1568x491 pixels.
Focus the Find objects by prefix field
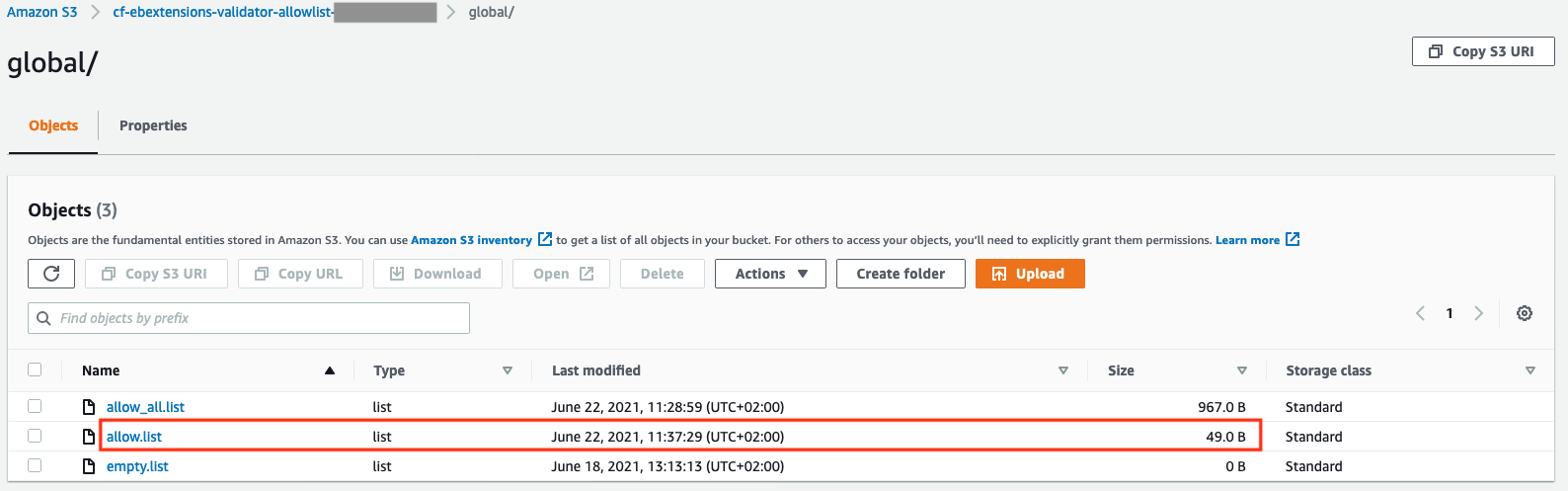pos(249,318)
